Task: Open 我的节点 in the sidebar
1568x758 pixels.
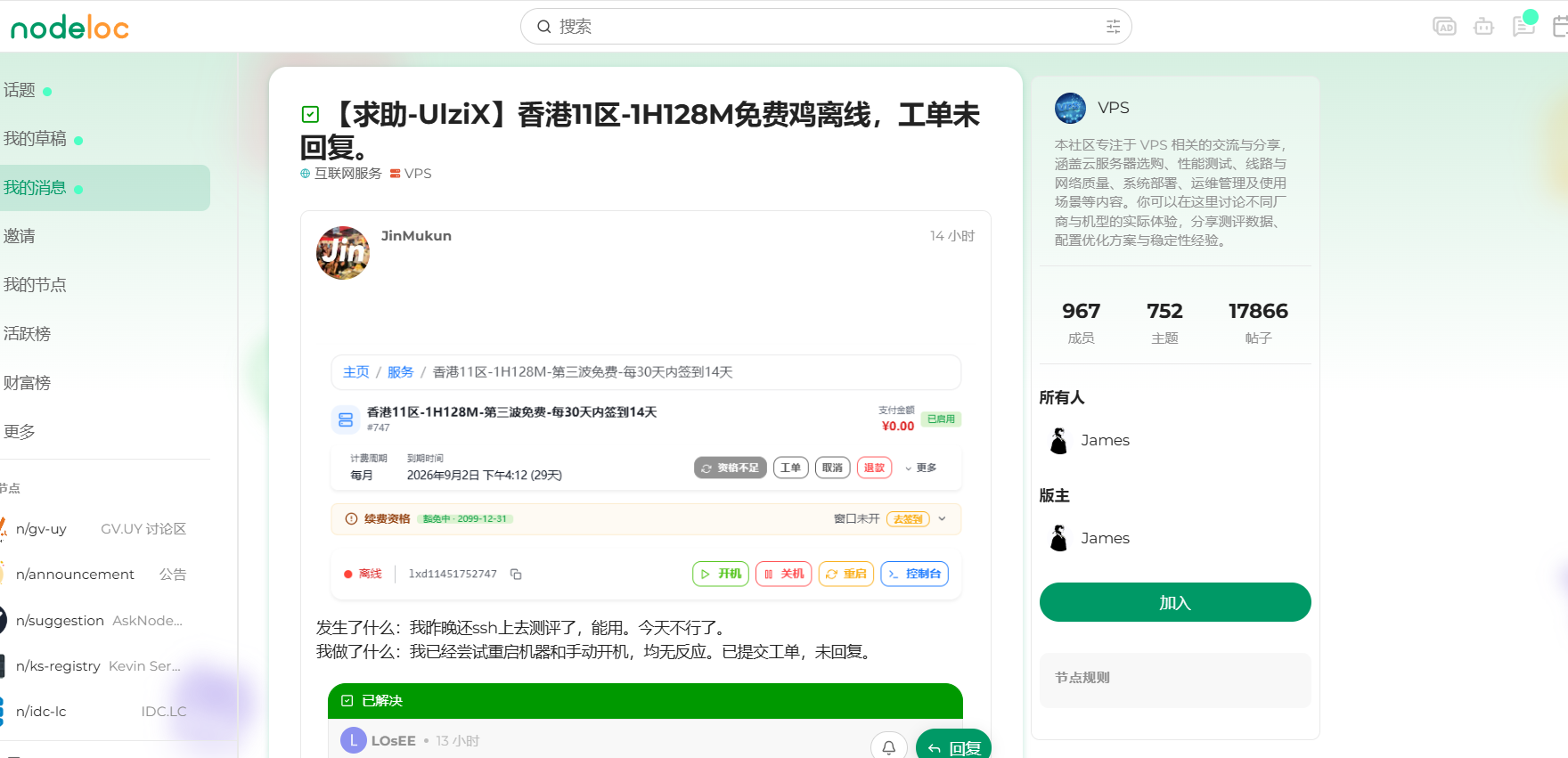Action: [x=35, y=285]
